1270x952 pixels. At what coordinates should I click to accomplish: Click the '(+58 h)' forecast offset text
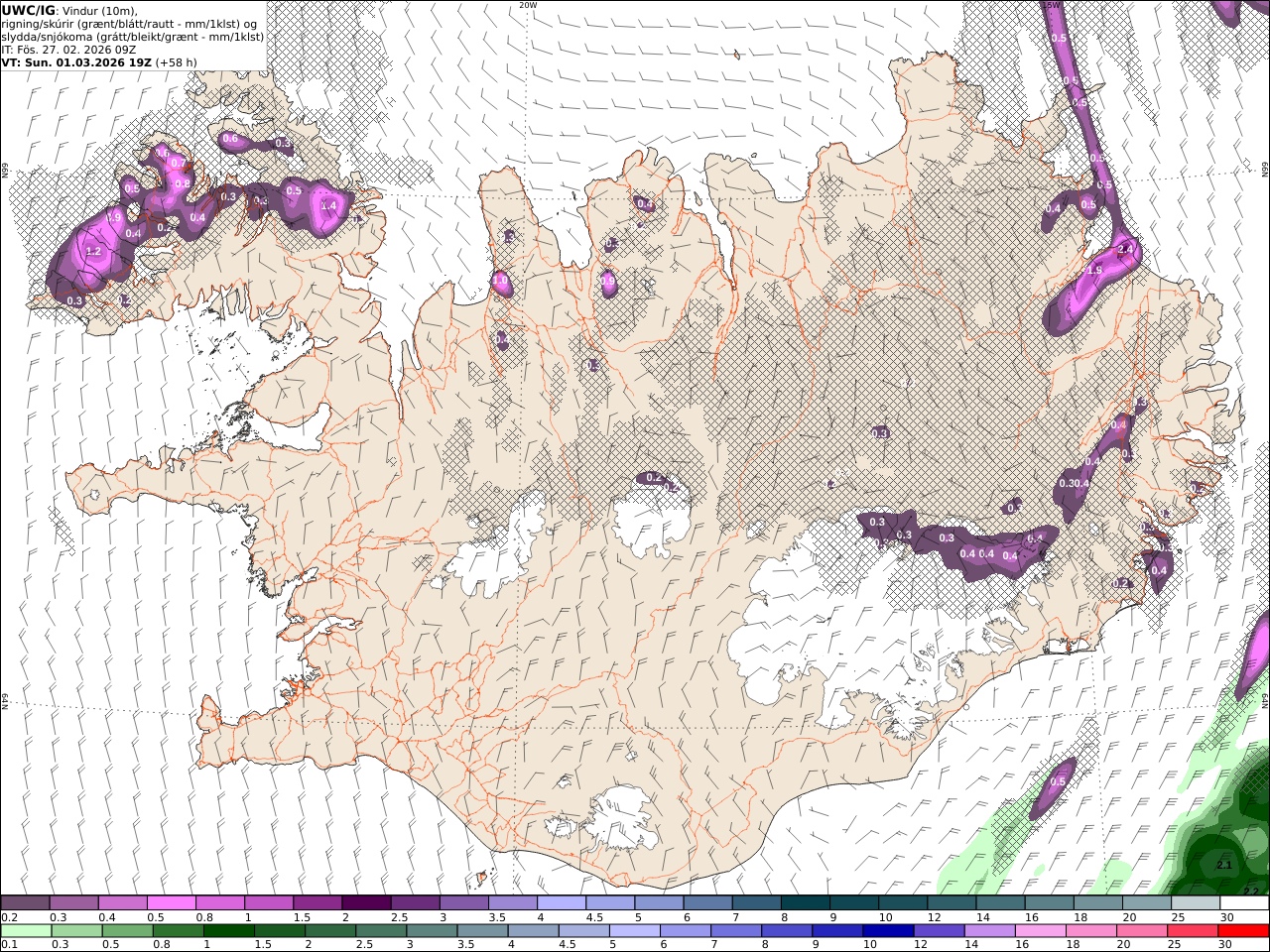point(178,62)
